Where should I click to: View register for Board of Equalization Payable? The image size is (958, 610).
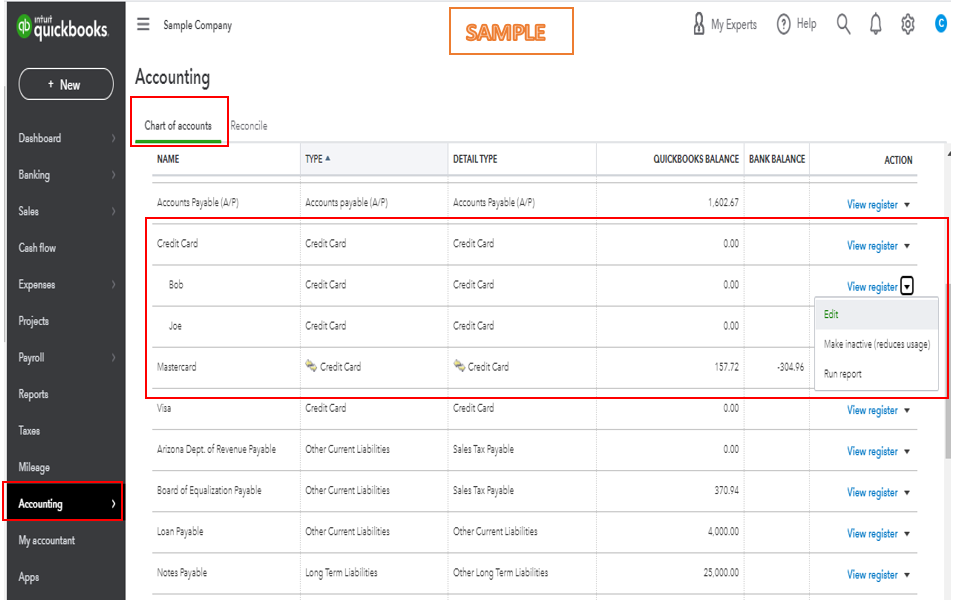[x=872, y=493]
